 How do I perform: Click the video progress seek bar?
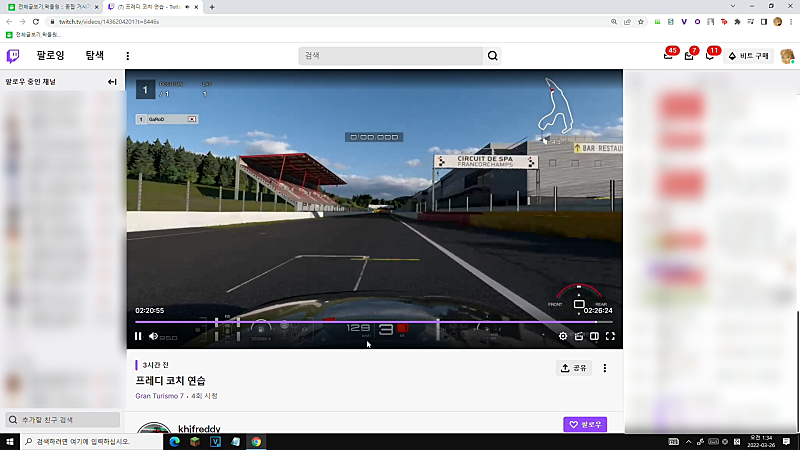373,322
